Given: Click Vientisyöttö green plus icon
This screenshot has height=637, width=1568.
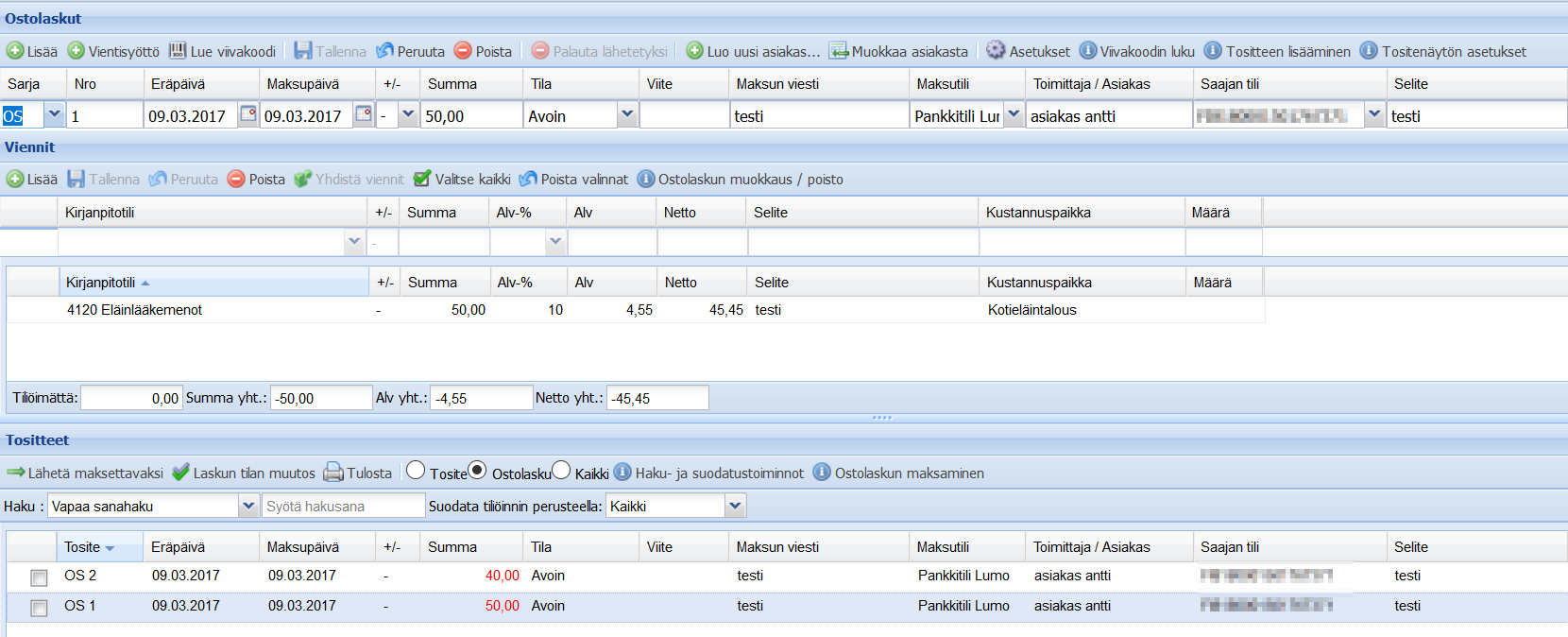Looking at the screenshot, I should tap(77, 51).
